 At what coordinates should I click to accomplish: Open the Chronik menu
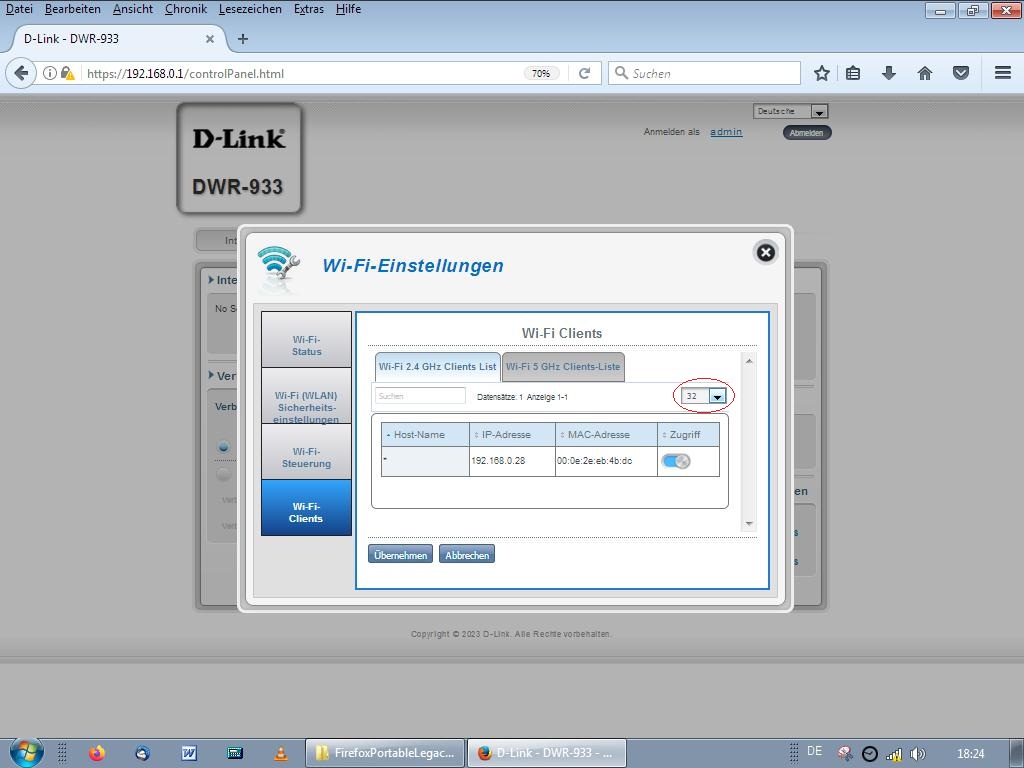185,9
